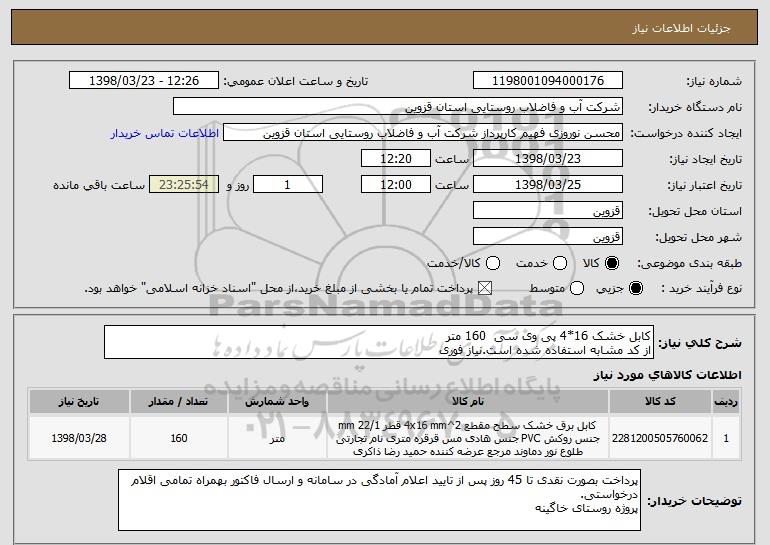Click the request creator name field
Screen dimensions: 770x545
[423, 133]
